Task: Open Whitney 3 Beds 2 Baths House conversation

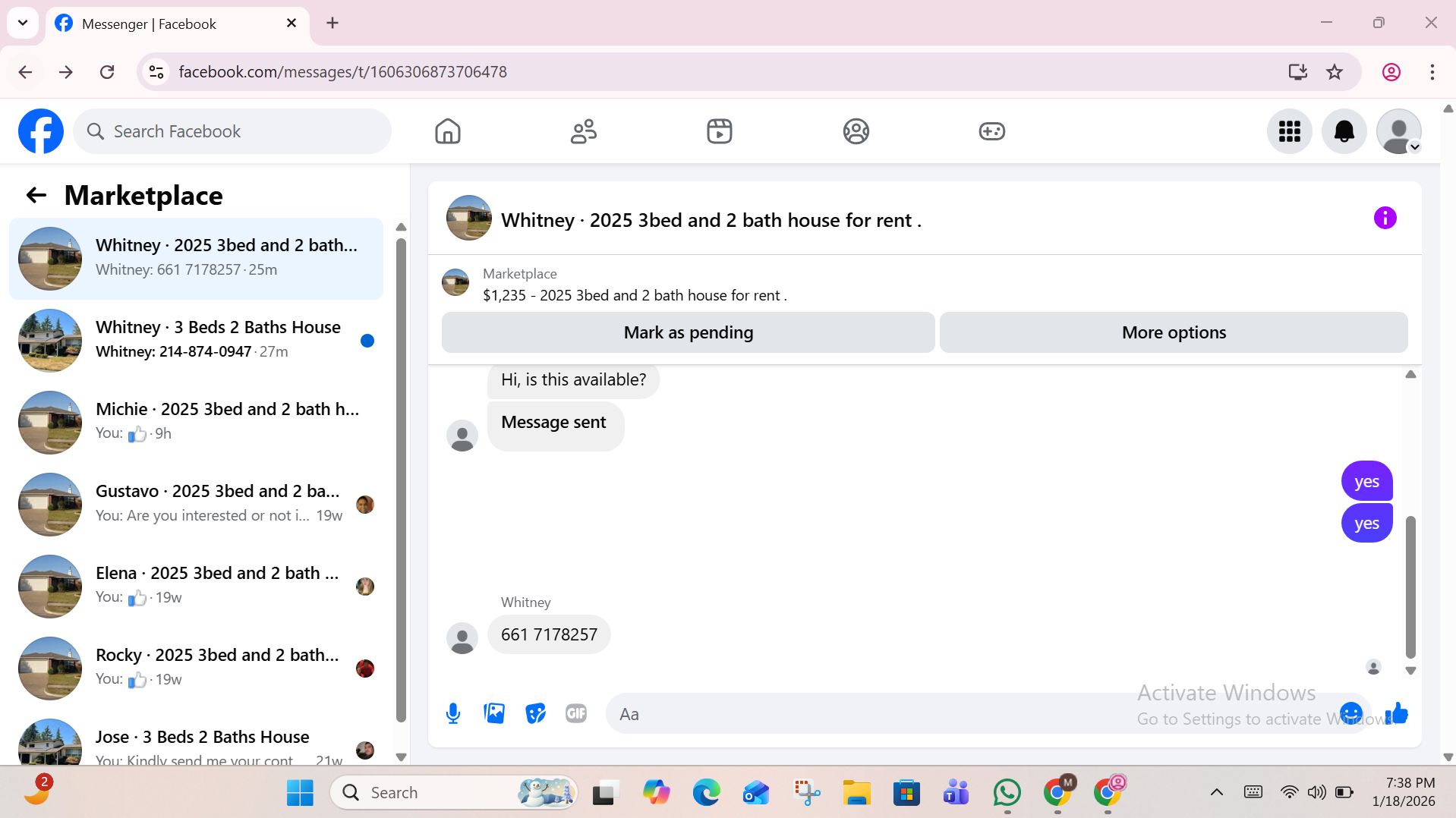Action: coord(197,341)
